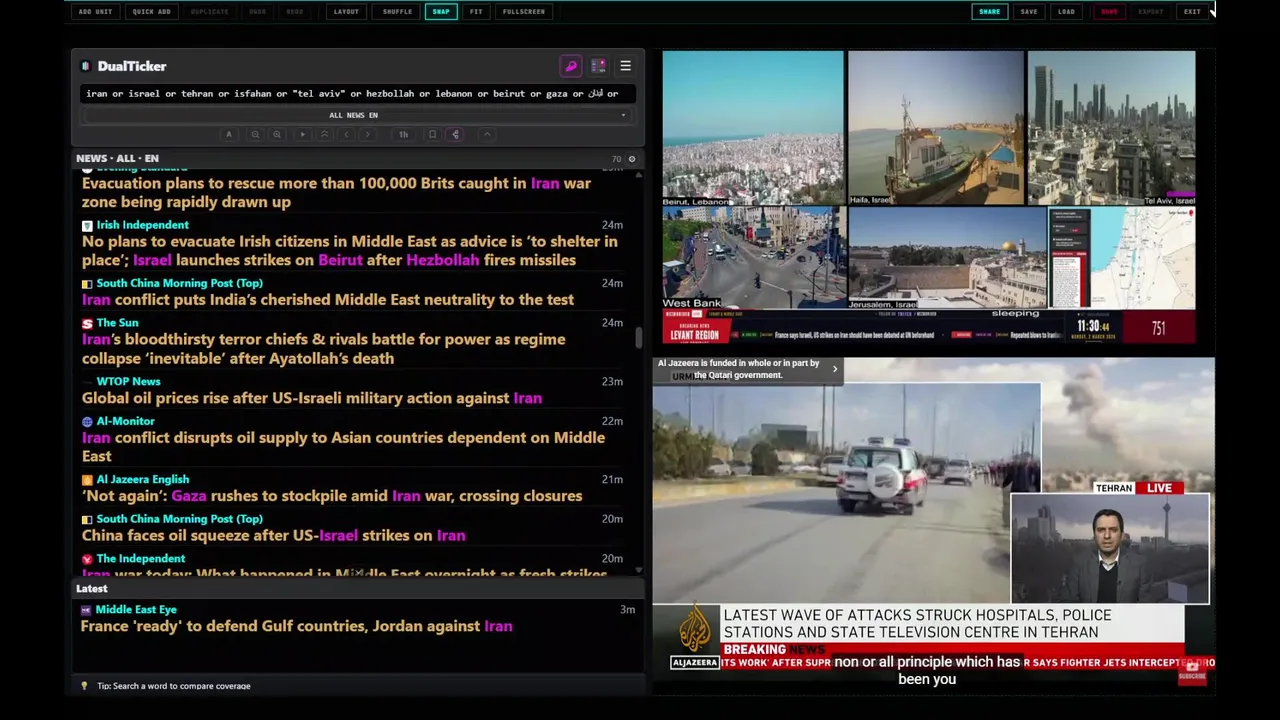This screenshot has width=1280, height=720.
Task: Click Al-Monitor source icon
Action: pyautogui.click(x=87, y=421)
